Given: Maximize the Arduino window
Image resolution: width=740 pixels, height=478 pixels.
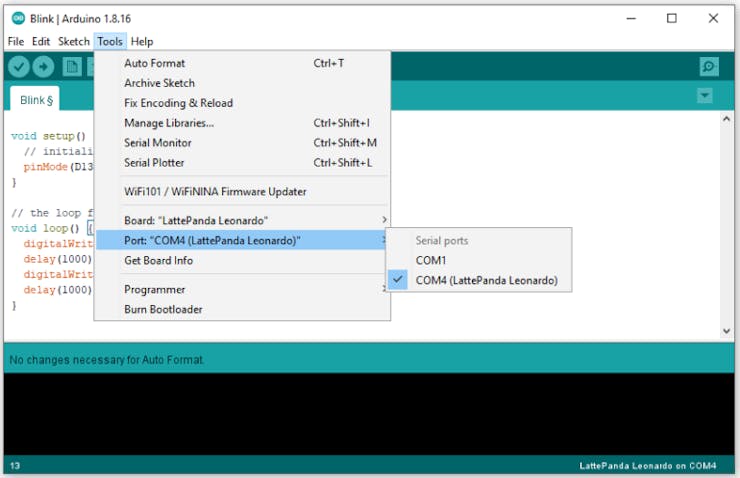Looking at the screenshot, I should click(x=672, y=18).
